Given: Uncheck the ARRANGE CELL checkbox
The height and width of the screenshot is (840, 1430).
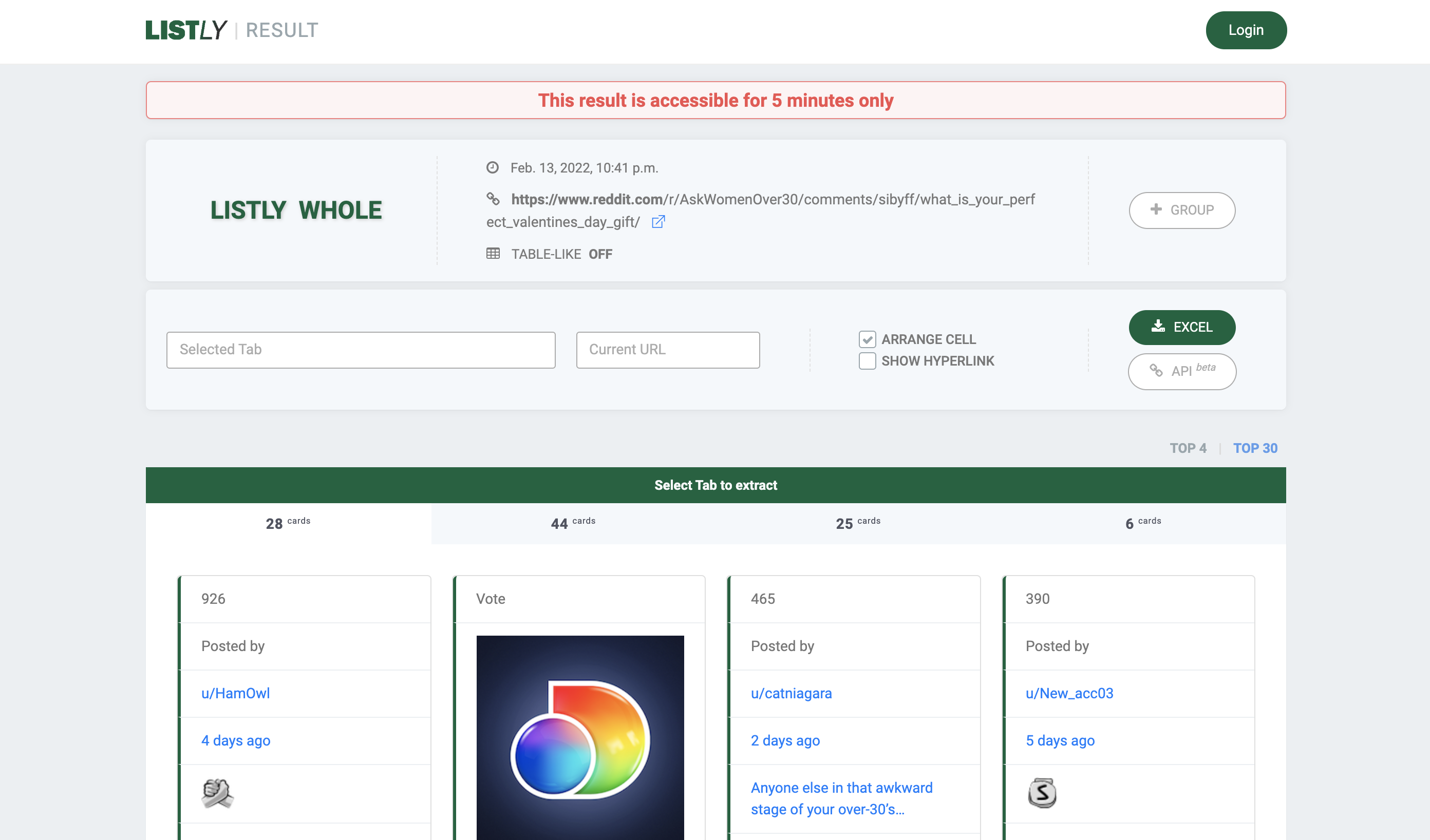Looking at the screenshot, I should tap(867, 338).
